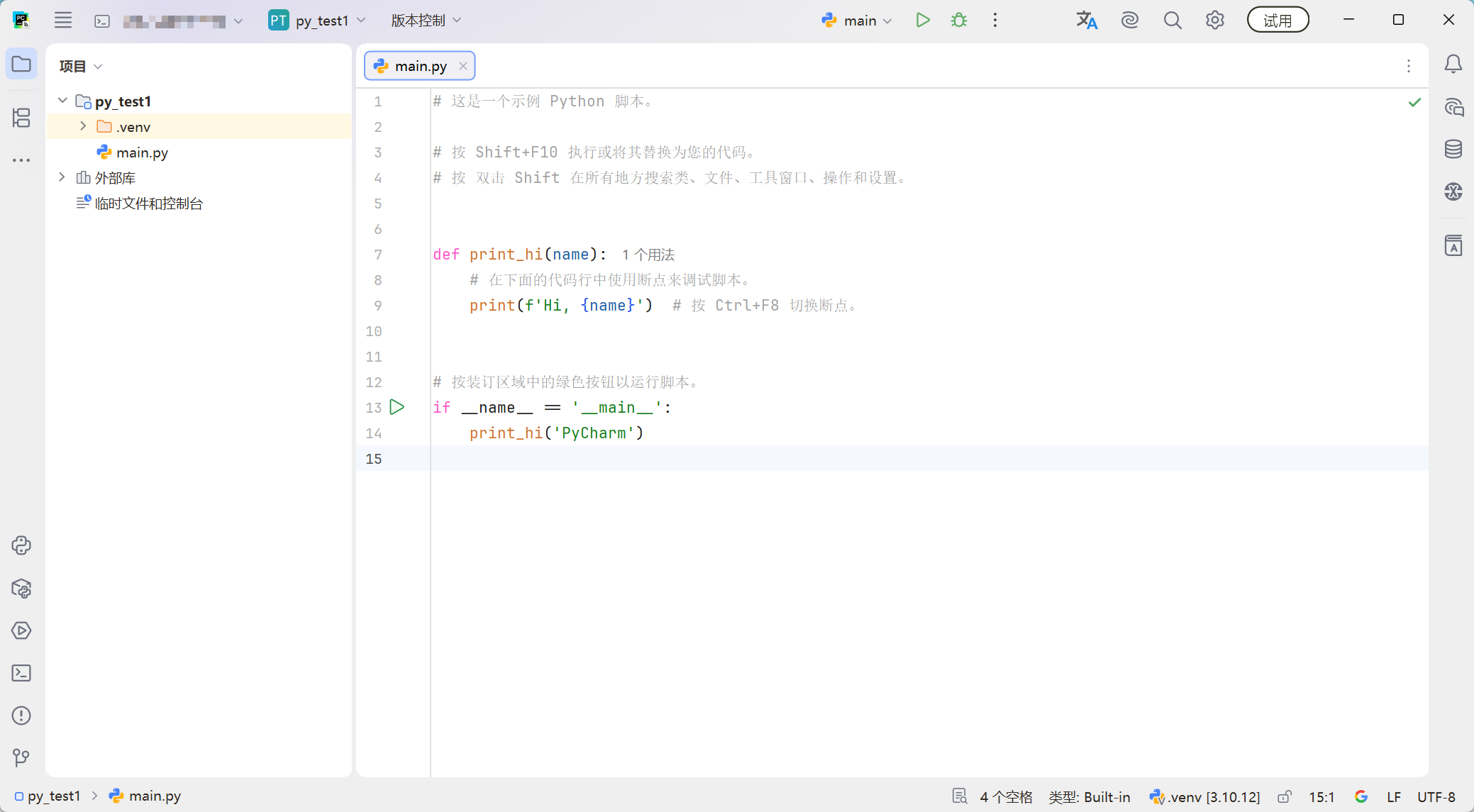Open the Problems tool window
The image size is (1474, 812).
pos(21,716)
